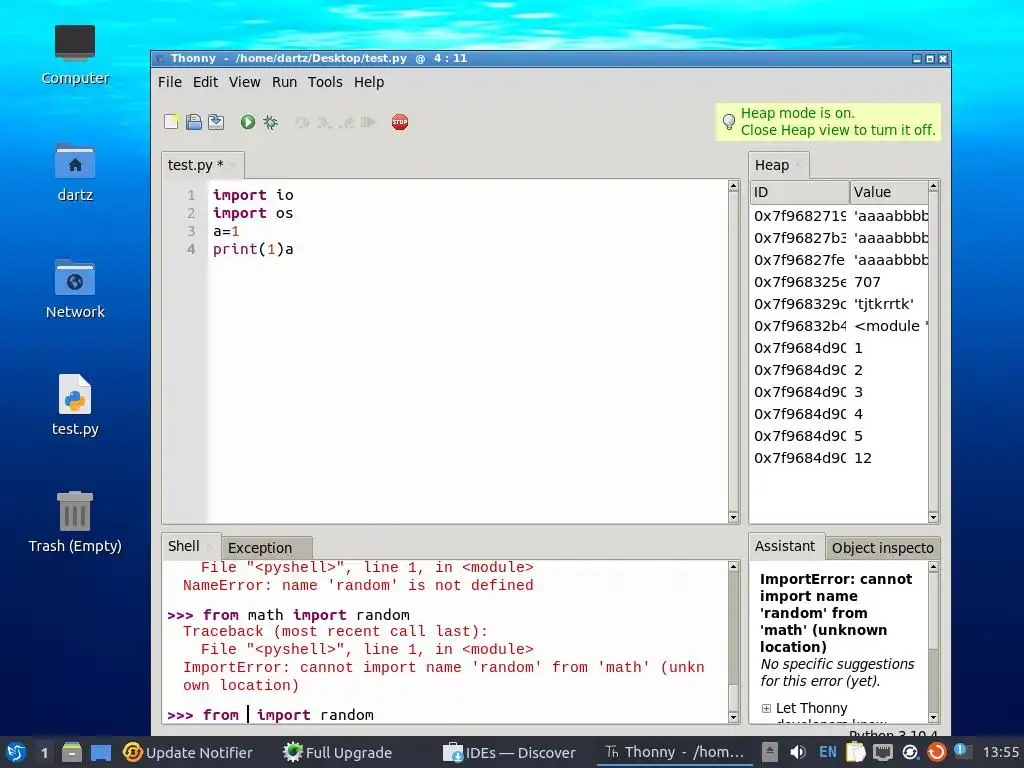Click the lightbulb icon in Heap mode notice
The height and width of the screenshot is (768, 1024).
[729, 121]
